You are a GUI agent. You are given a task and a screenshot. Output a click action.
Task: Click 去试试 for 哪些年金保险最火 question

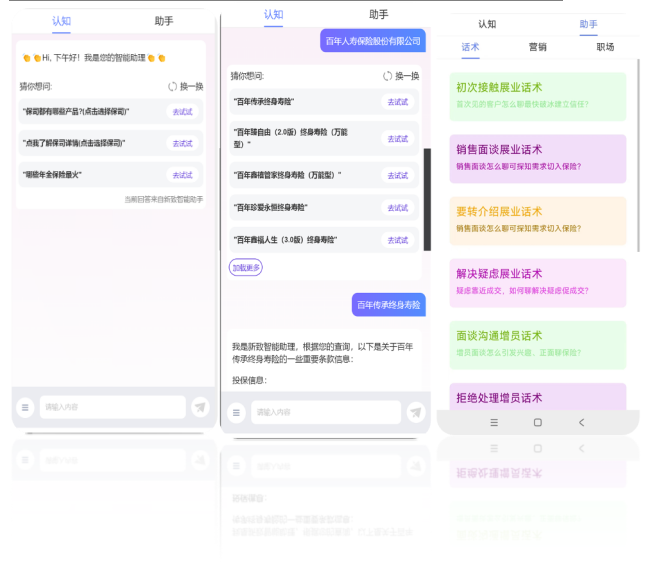(x=183, y=175)
